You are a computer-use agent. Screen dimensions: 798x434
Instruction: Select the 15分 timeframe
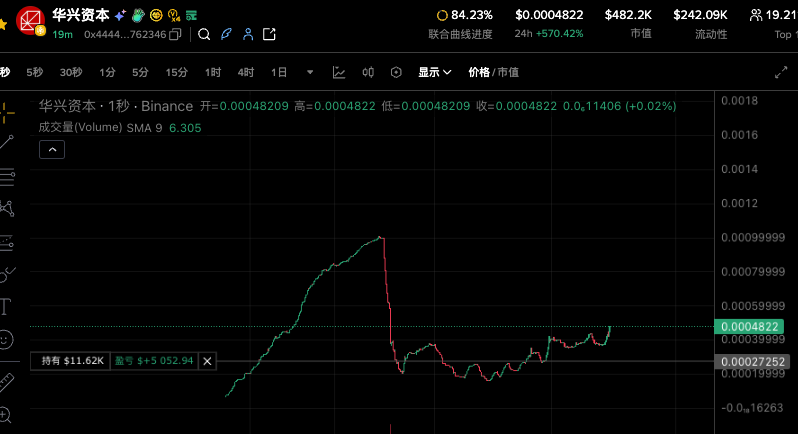(177, 72)
